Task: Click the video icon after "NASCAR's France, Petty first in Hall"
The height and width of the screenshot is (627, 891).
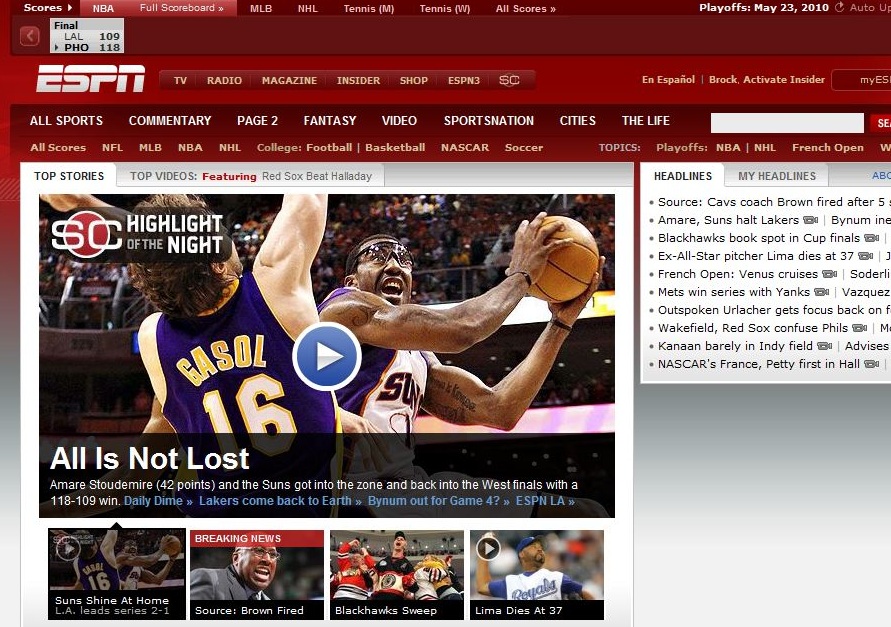Action: (871, 364)
